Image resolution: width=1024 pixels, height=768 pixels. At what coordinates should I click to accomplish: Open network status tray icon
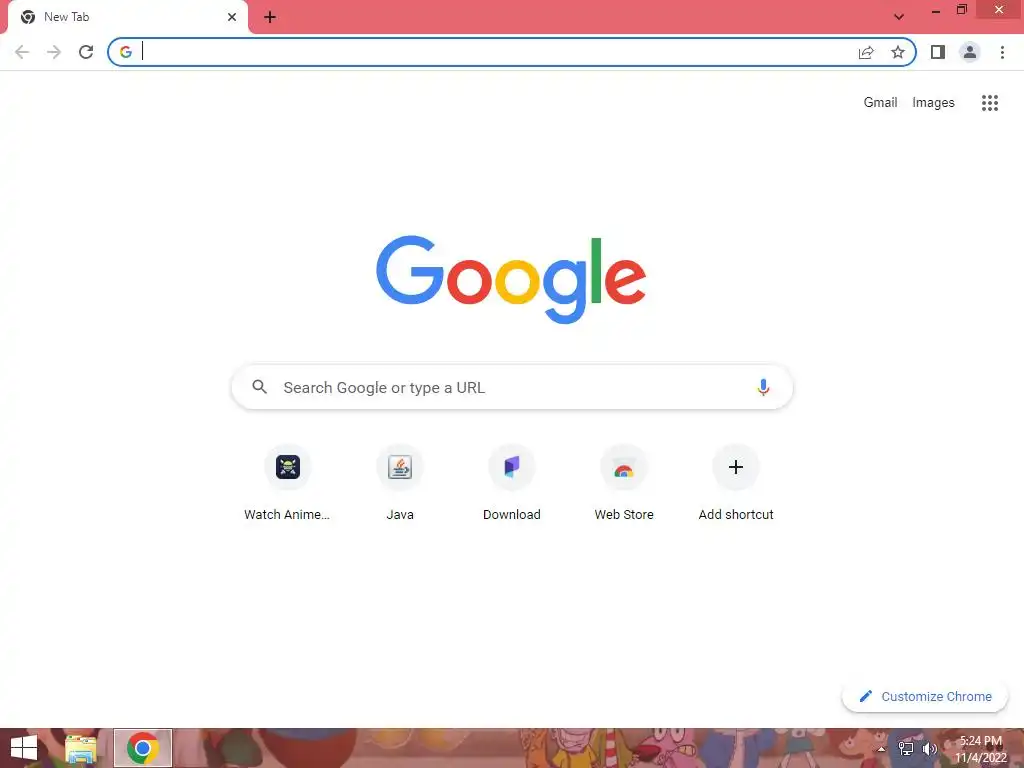(x=906, y=749)
